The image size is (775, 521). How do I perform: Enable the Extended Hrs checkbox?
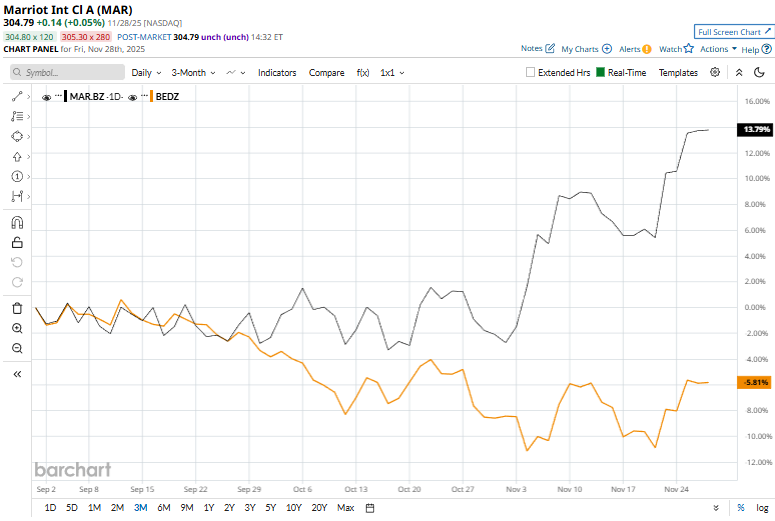pyautogui.click(x=530, y=72)
